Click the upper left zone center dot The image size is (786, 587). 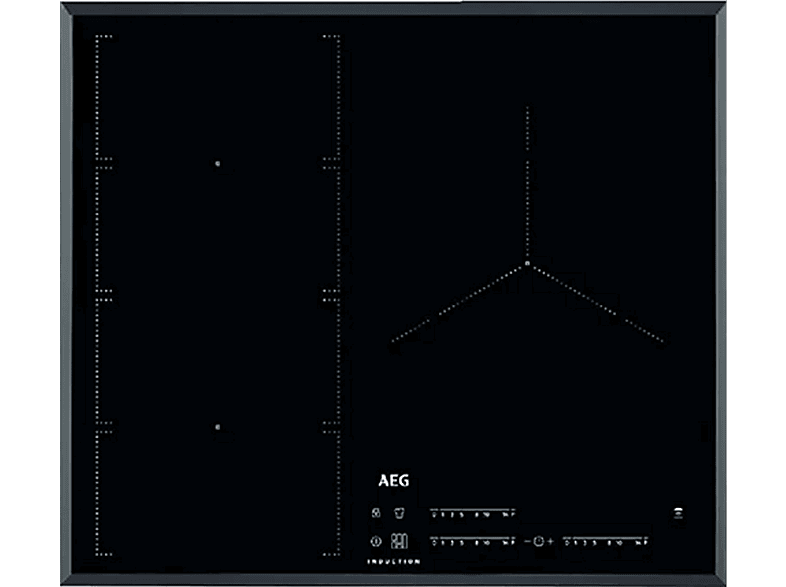218,163
